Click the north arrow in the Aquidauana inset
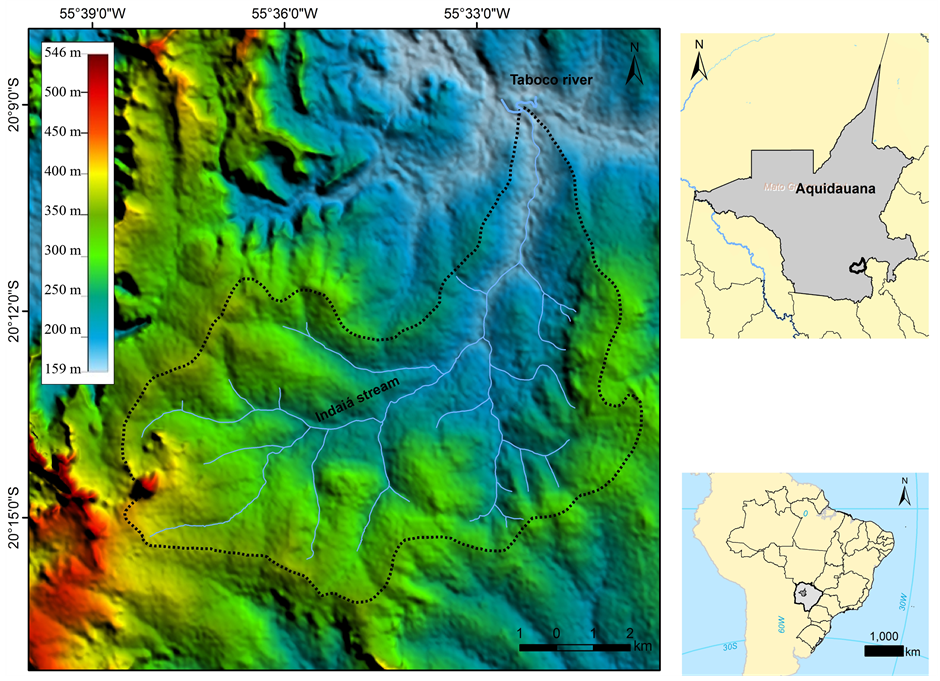 [700, 60]
